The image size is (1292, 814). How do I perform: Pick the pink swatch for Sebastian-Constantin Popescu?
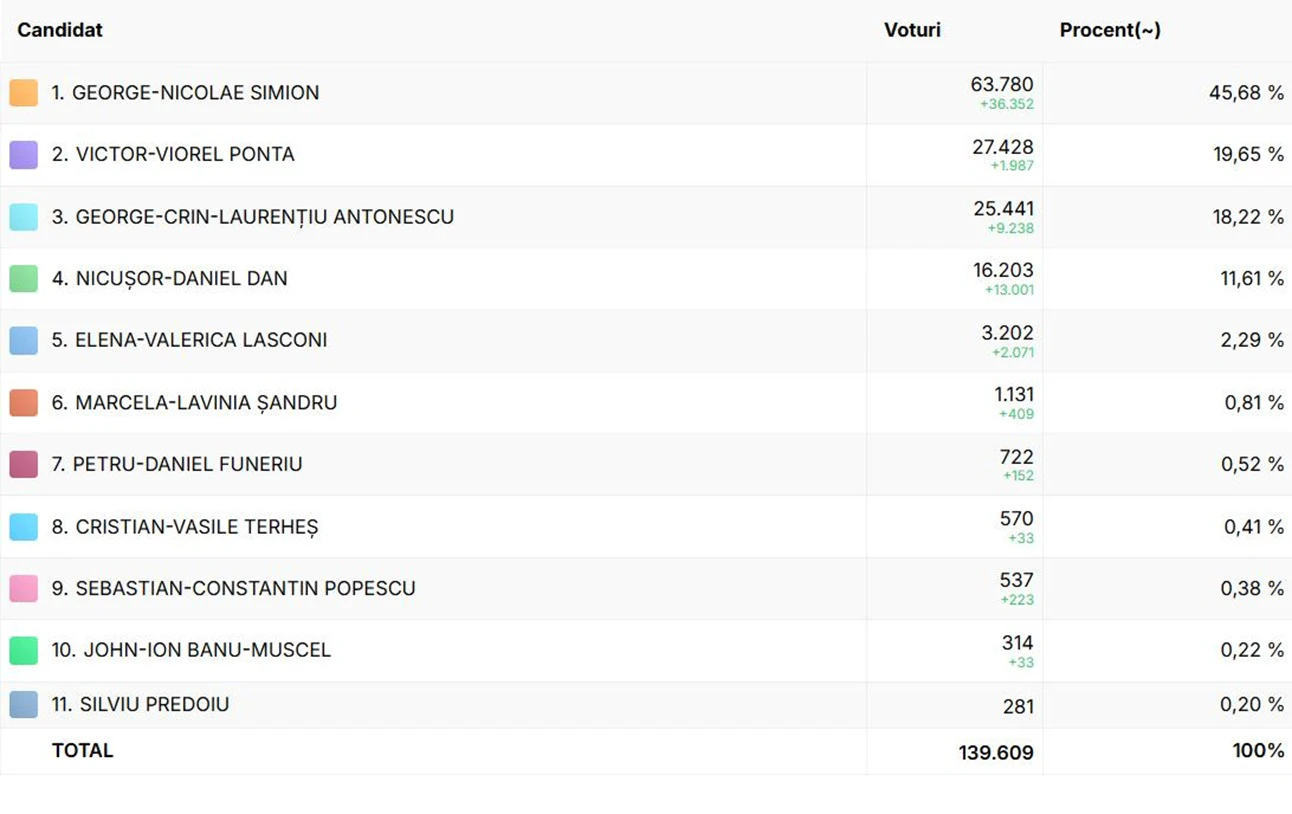pyautogui.click(x=24, y=589)
